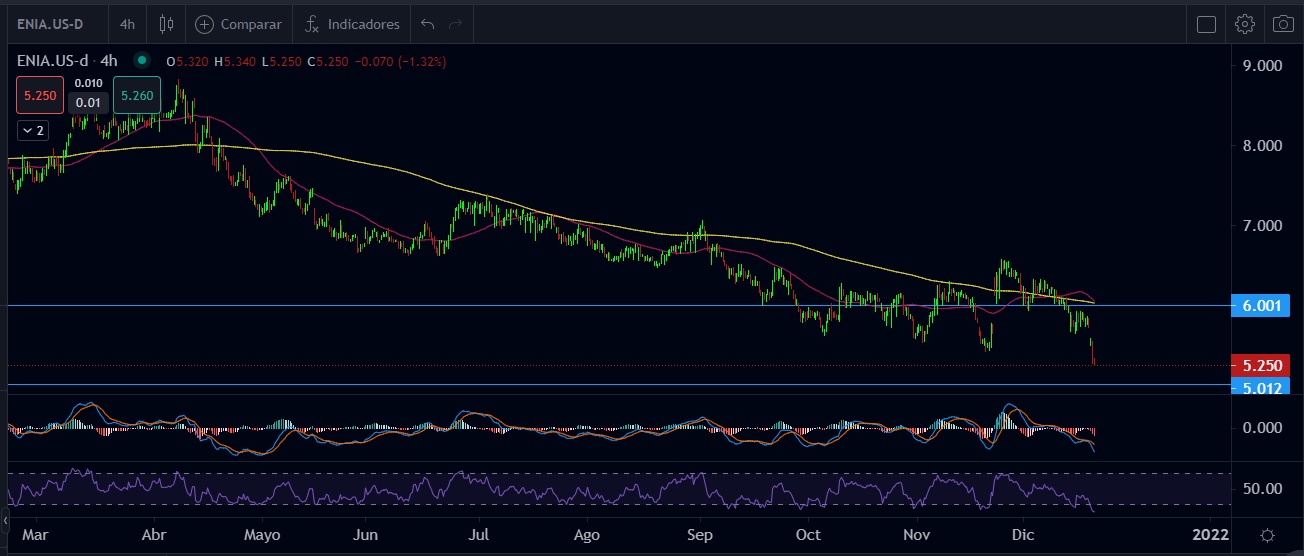Click the green market status dot
This screenshot has width=1304, height=556.
[x=141, y=61]
